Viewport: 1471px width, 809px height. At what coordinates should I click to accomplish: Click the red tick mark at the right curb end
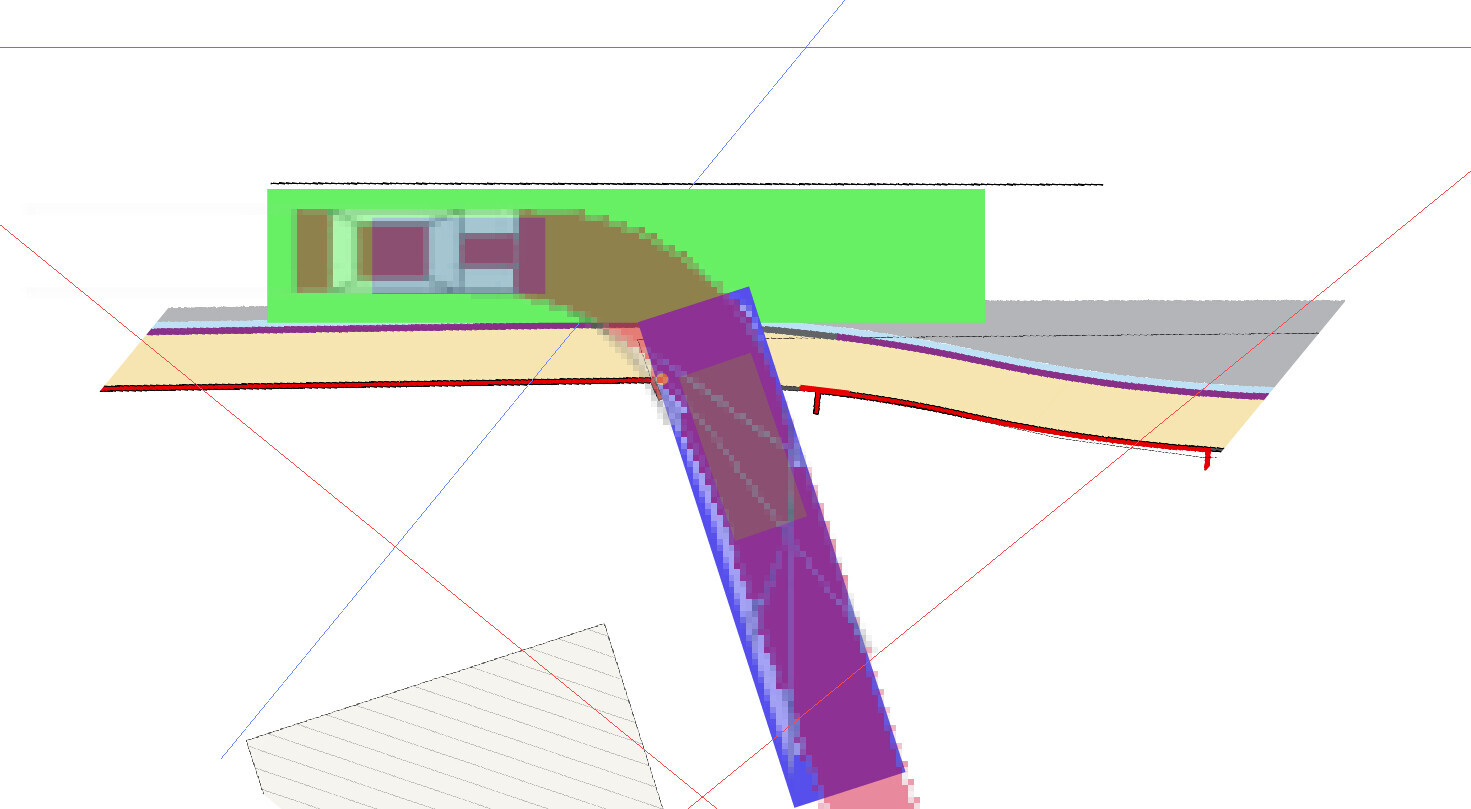[1207, 460]
